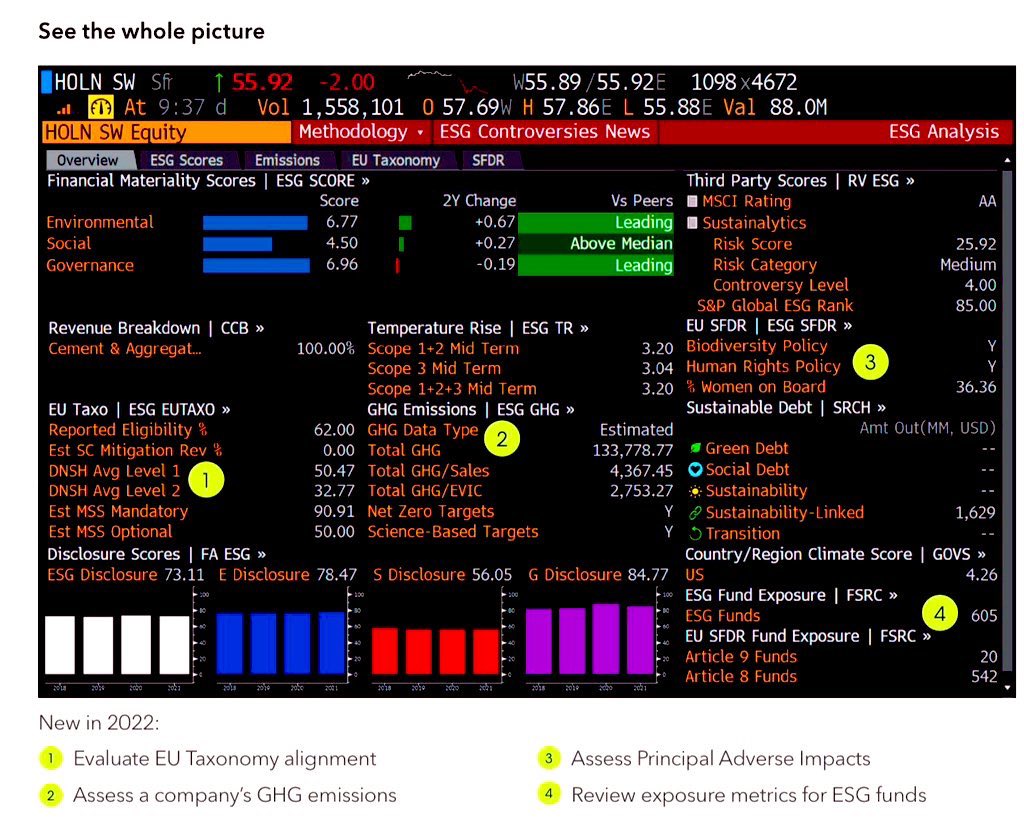The width and height of the screenshot is (1024, 826).
Task: Open the Social score row
Action: click(359, 244)
